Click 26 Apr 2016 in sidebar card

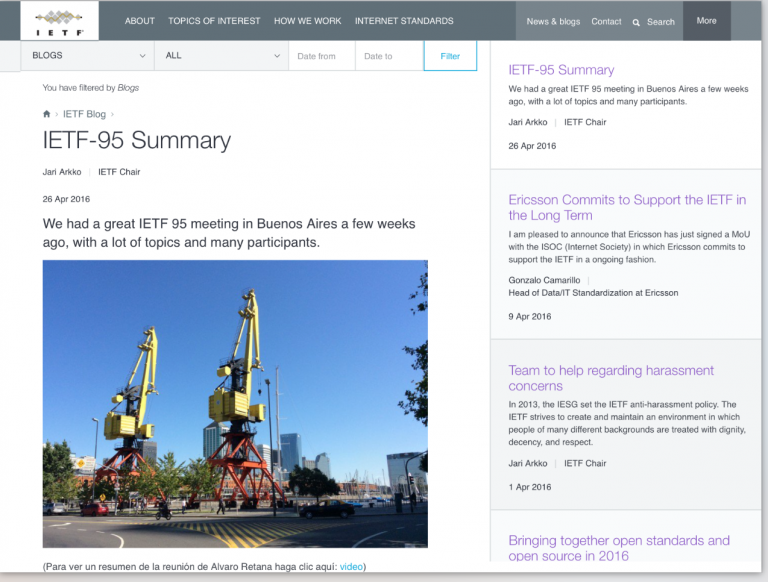[x=532, y=146]
